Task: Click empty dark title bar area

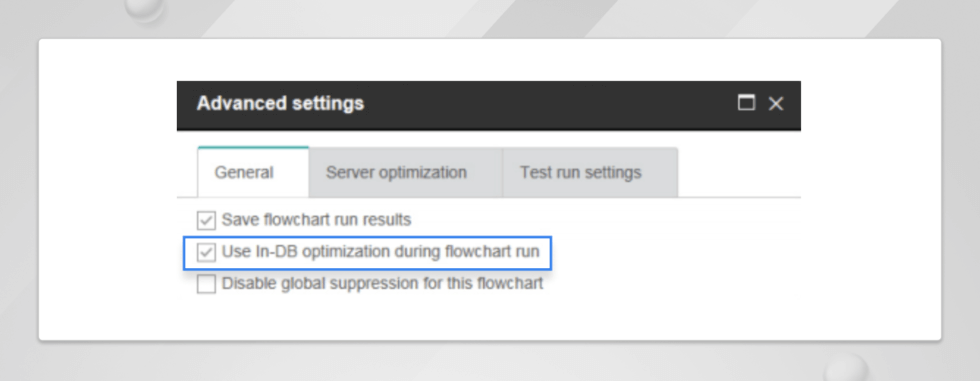Action: (x=550, y=105)
